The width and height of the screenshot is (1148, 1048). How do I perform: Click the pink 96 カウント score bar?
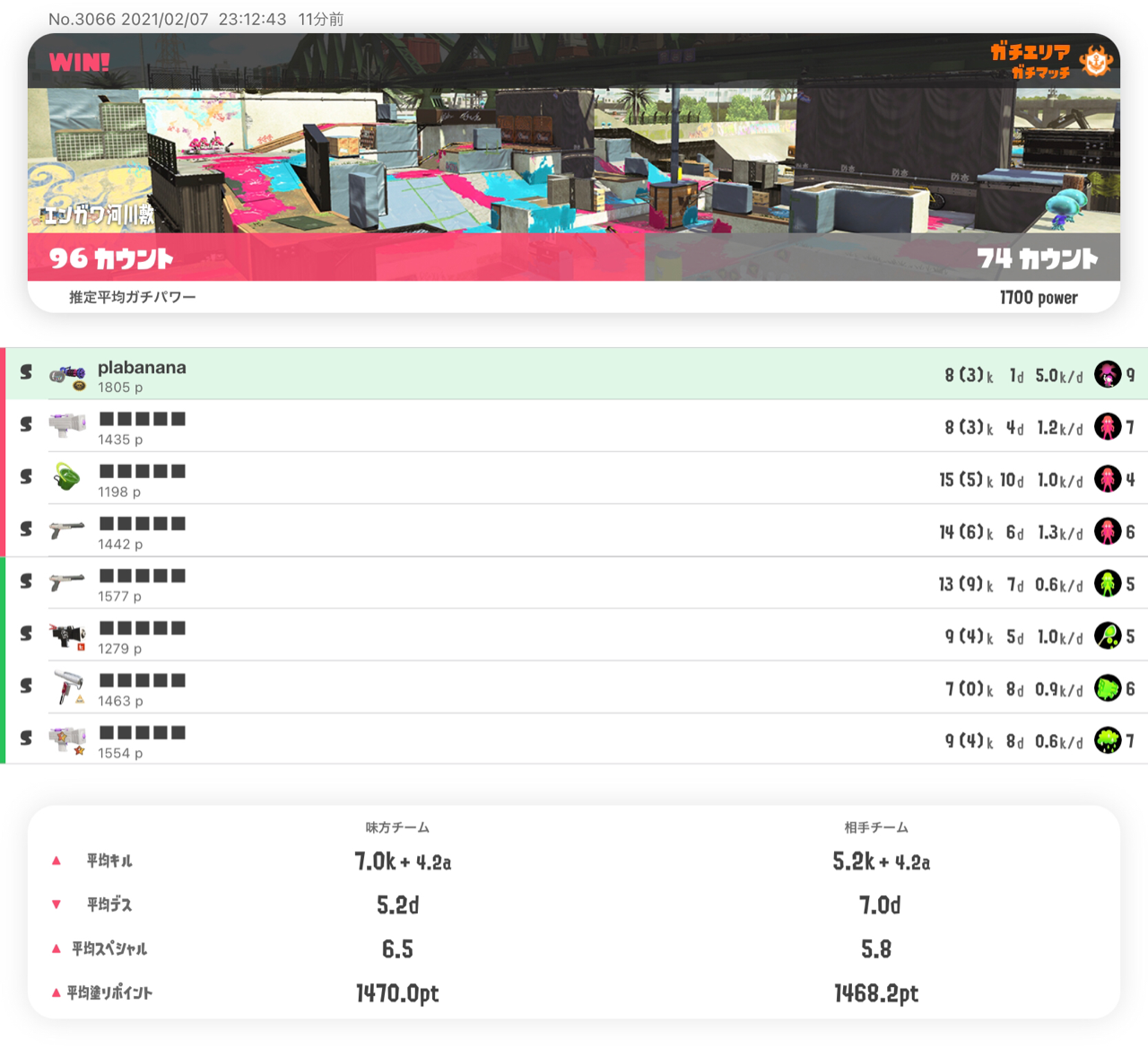pos(336,258)
